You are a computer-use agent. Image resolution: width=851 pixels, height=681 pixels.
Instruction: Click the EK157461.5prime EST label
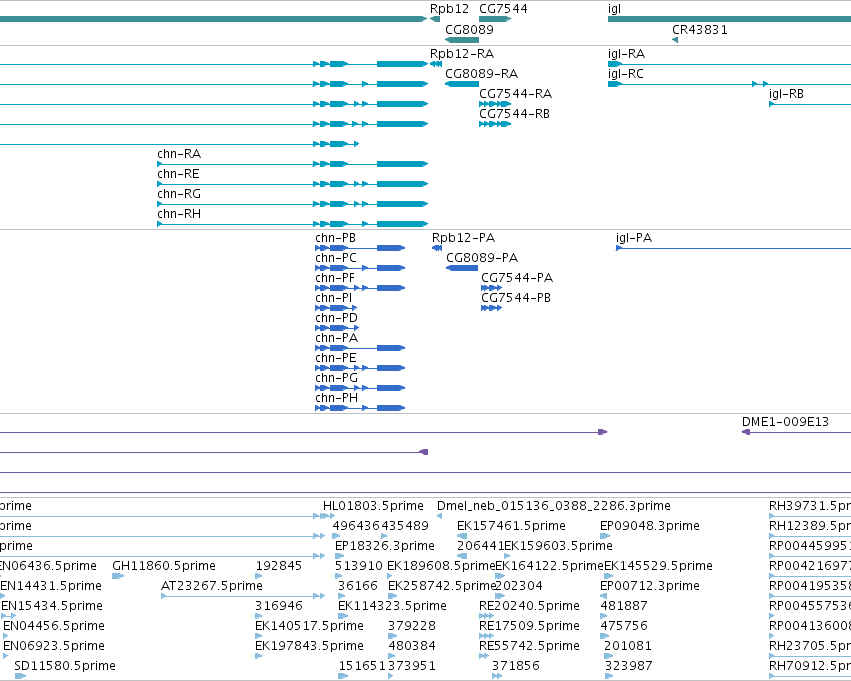(x=511, y=526)
